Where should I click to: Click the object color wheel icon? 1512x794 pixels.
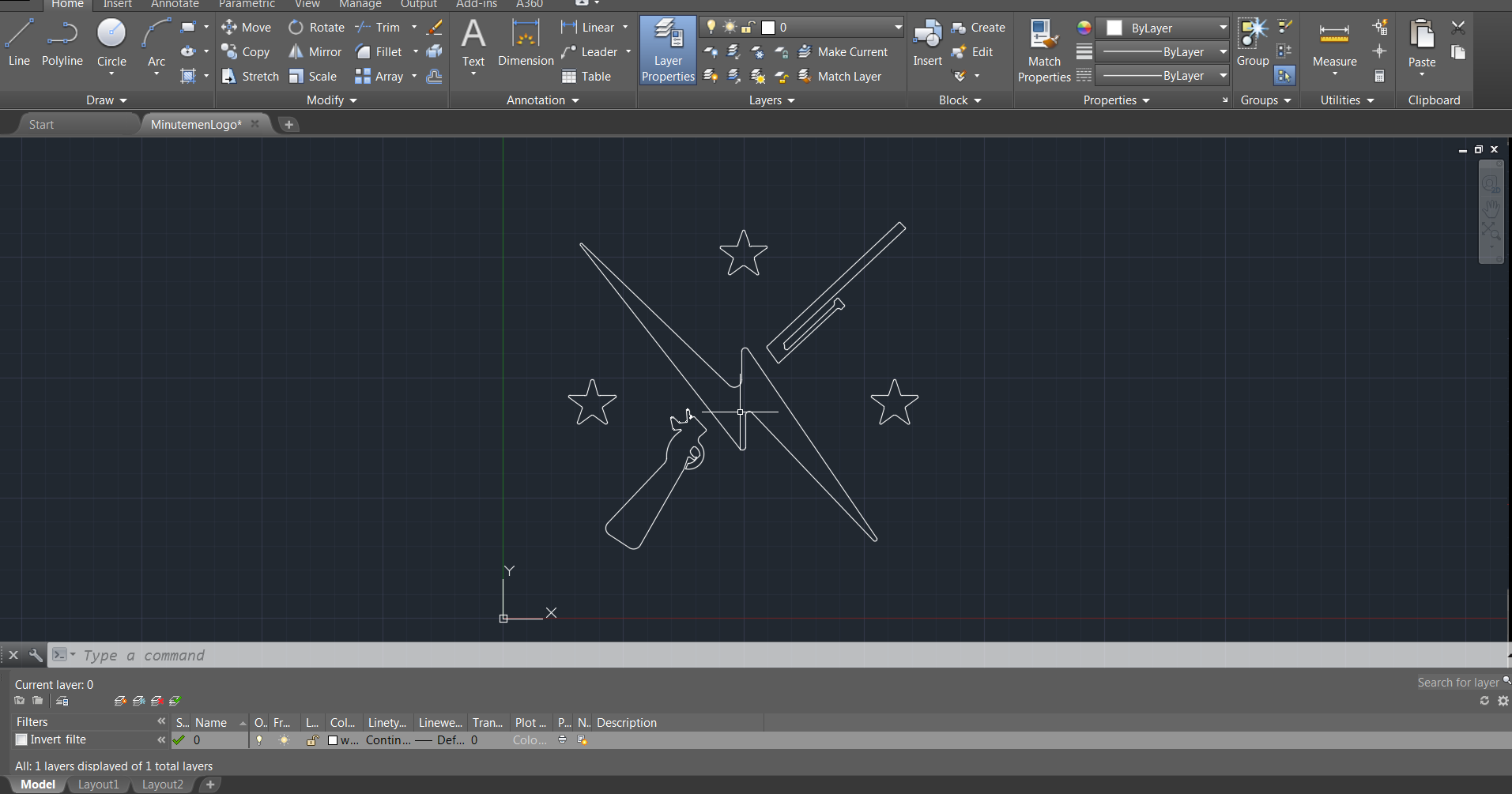click(1084, 28)
